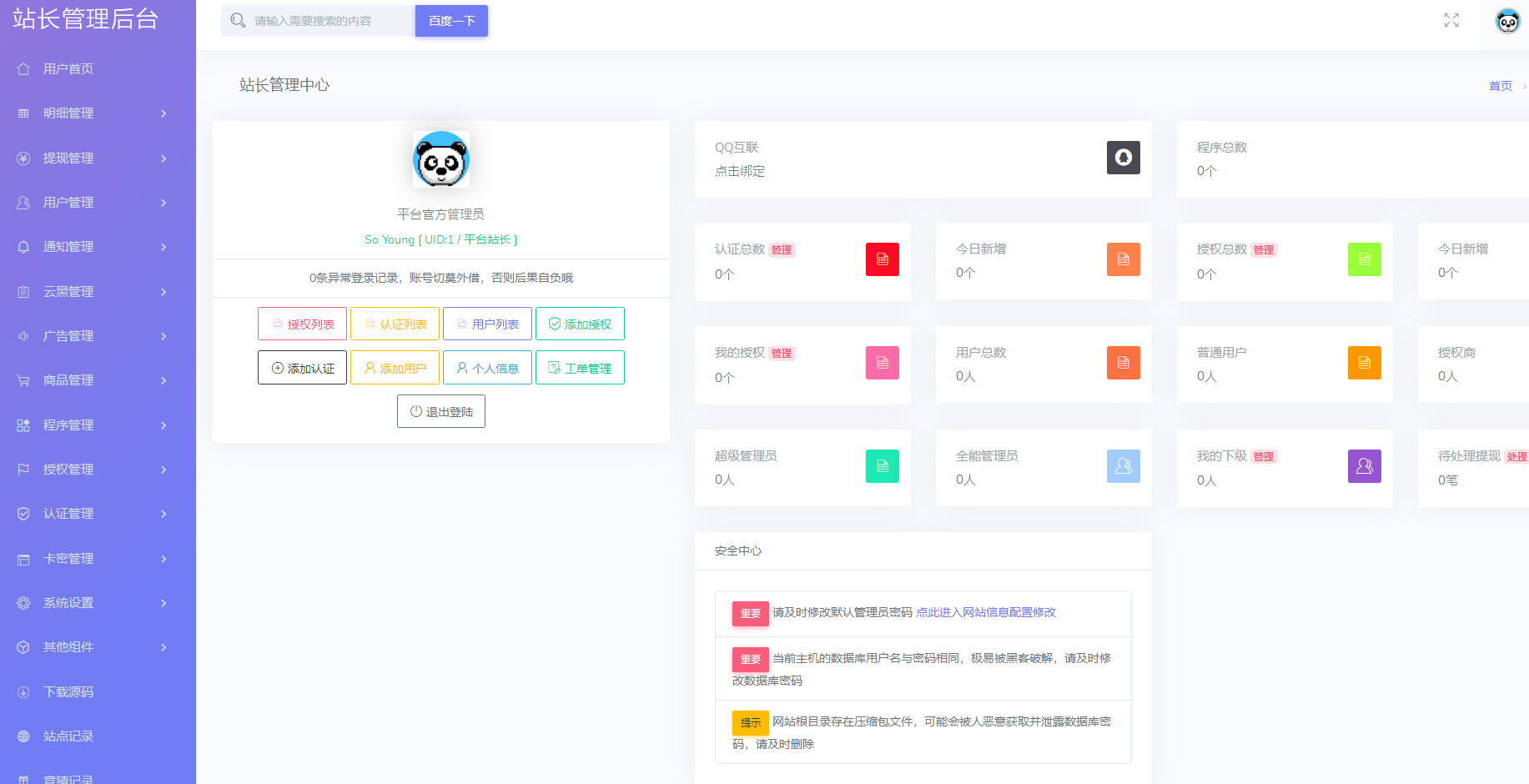The image size is (1529, 784).
Task: Focus the search input field in header
Action: (x=319, y=21)
